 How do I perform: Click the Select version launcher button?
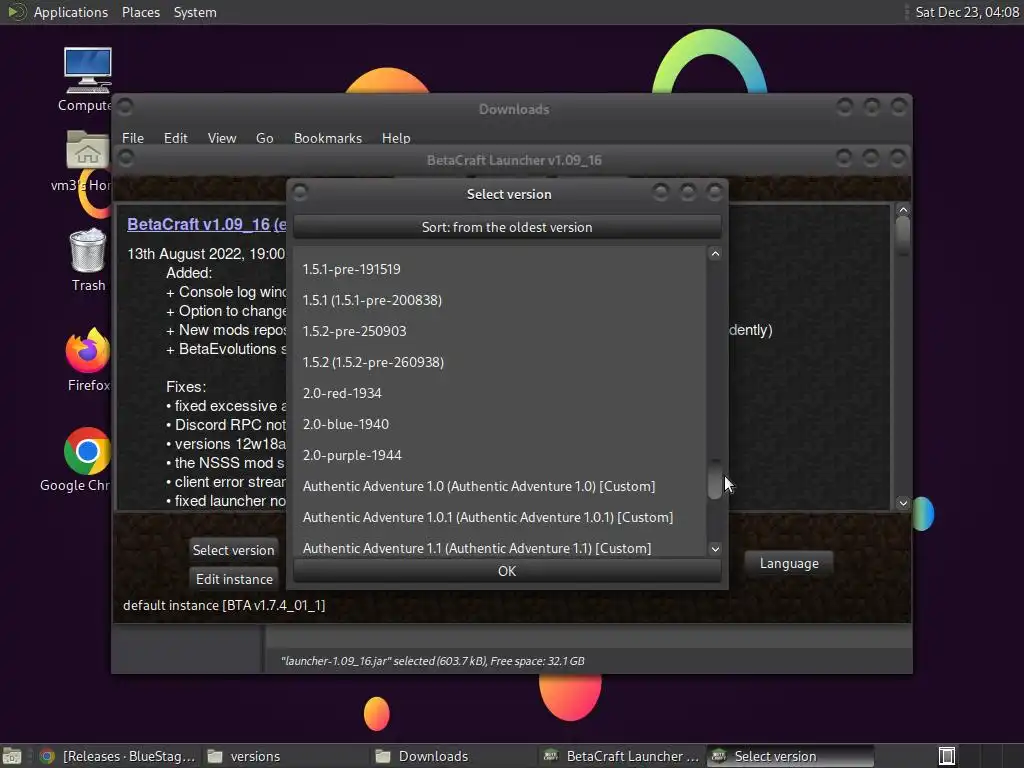point(233,550)
